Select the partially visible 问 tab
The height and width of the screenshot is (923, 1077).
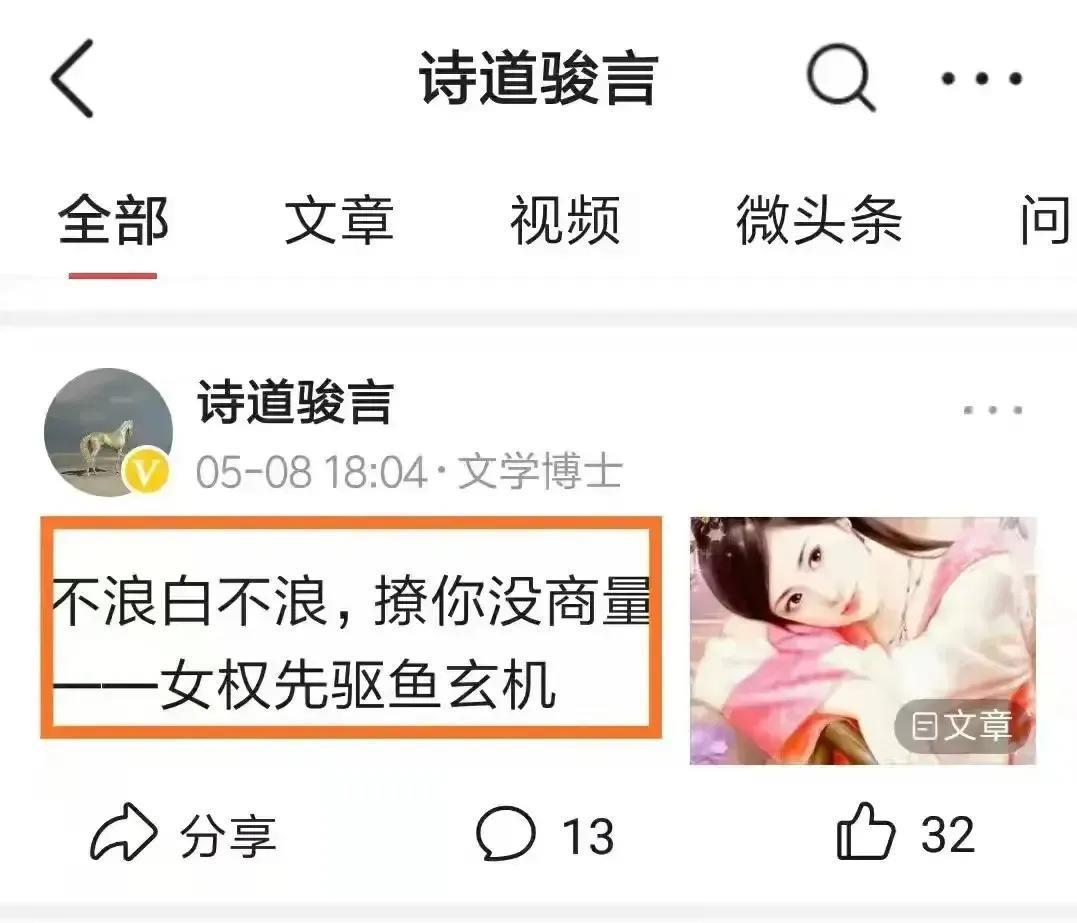pyautogui.click(x=1045, y=220)
